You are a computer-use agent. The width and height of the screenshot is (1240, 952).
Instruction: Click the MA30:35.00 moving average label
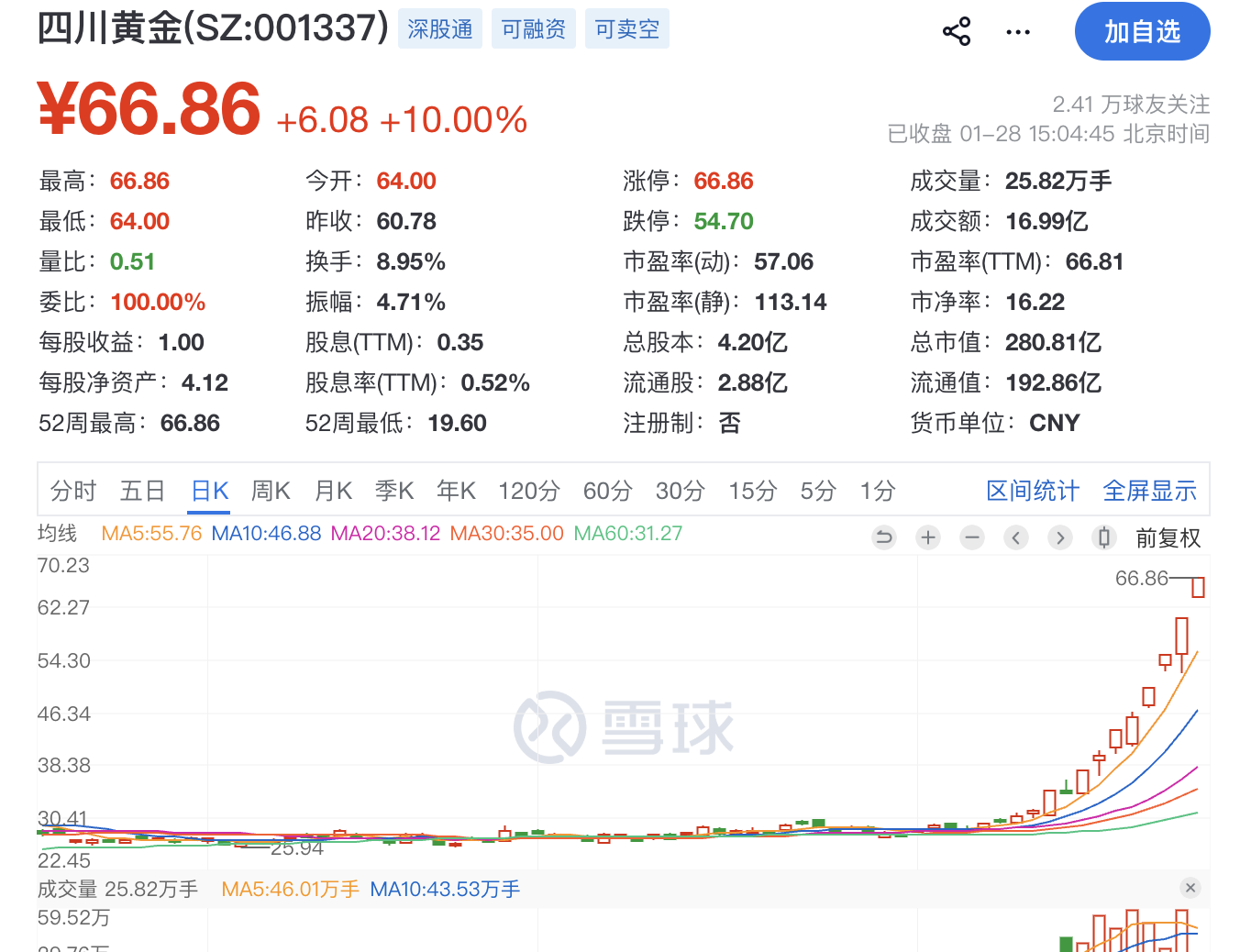[506, 534]
